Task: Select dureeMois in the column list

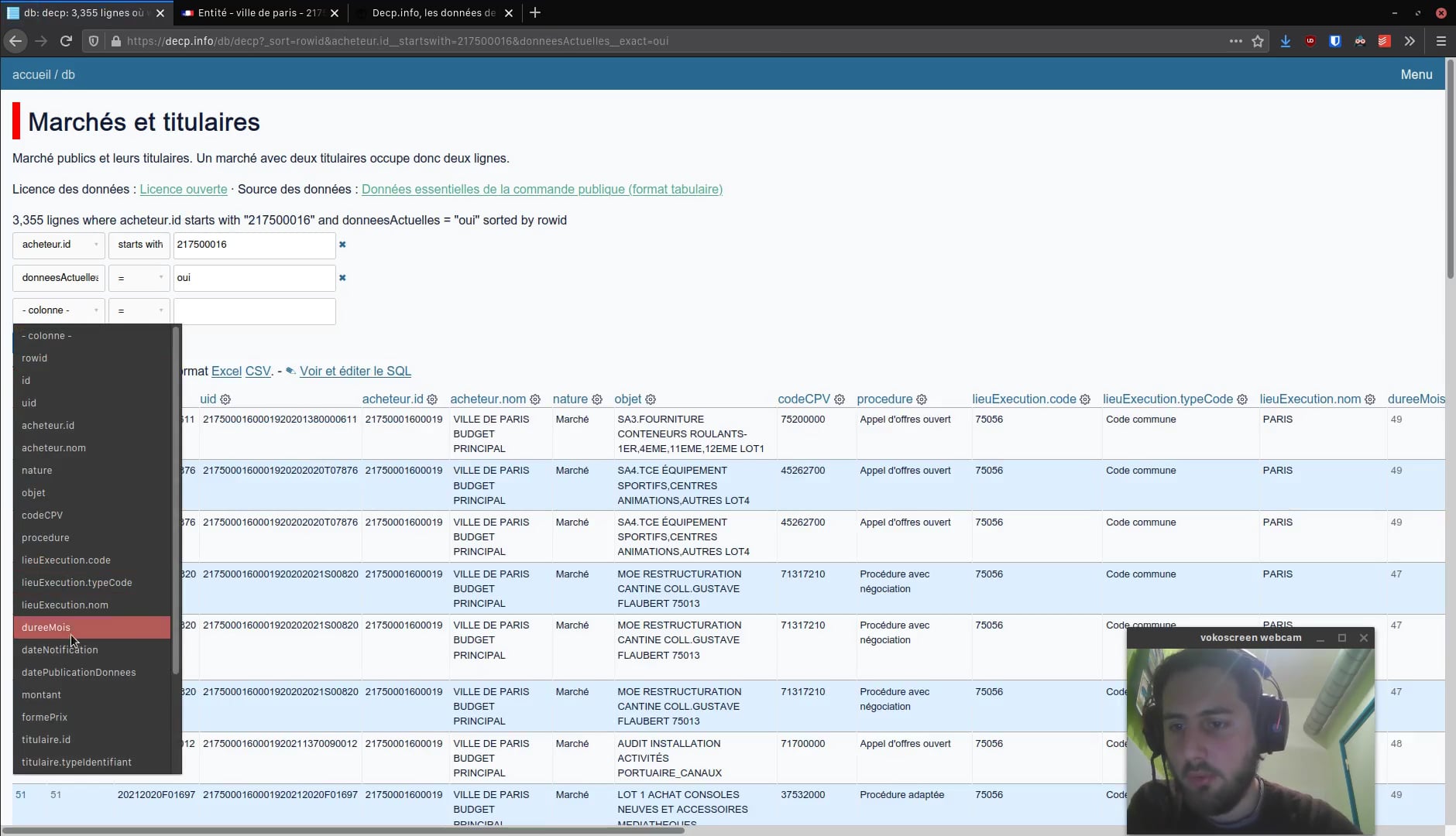Action: click(x=92, y=628)
